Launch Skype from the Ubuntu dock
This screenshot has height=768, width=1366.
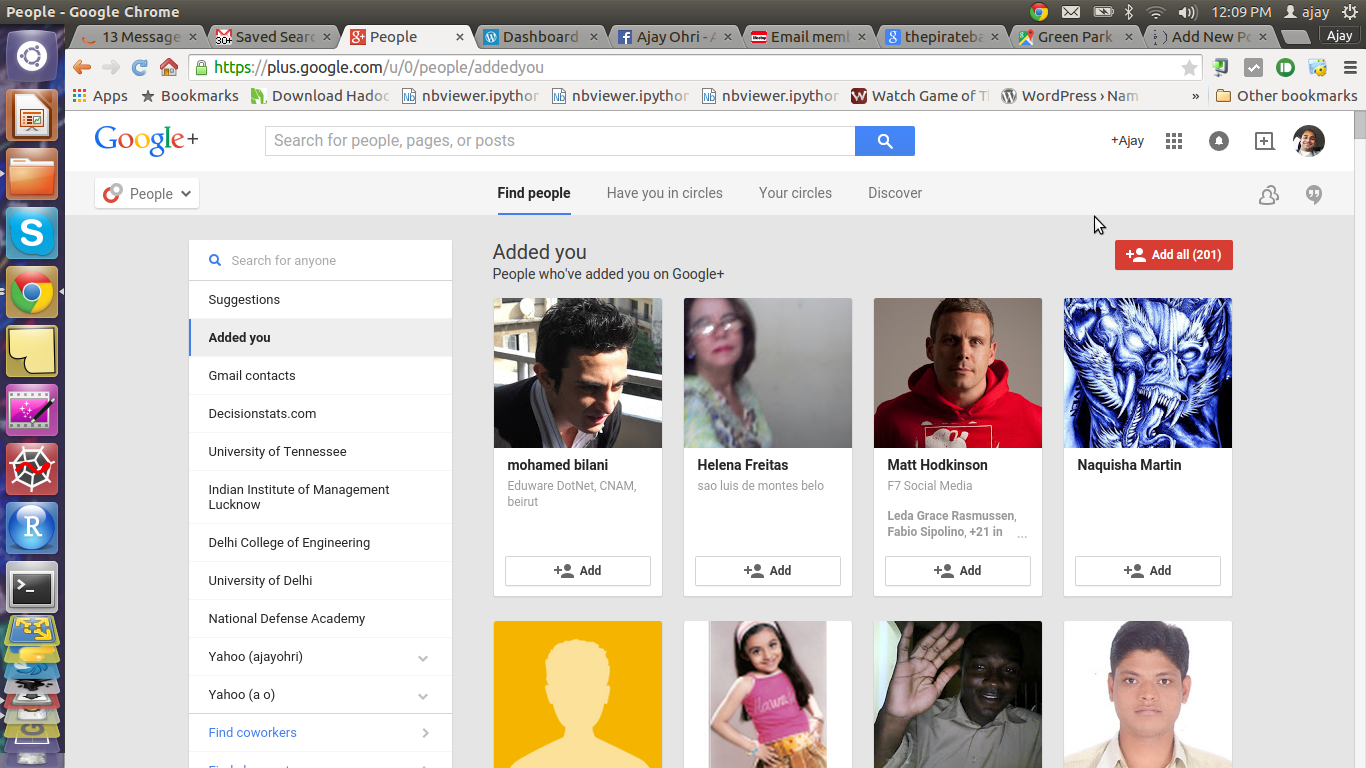(x=32, y=234)
